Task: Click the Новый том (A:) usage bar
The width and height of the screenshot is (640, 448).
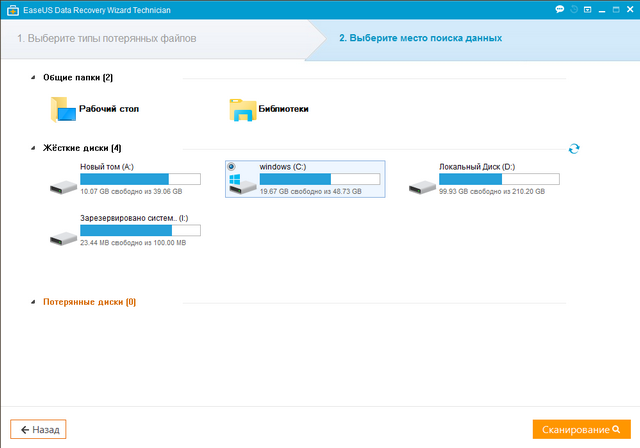Action: tap(140, 179)
